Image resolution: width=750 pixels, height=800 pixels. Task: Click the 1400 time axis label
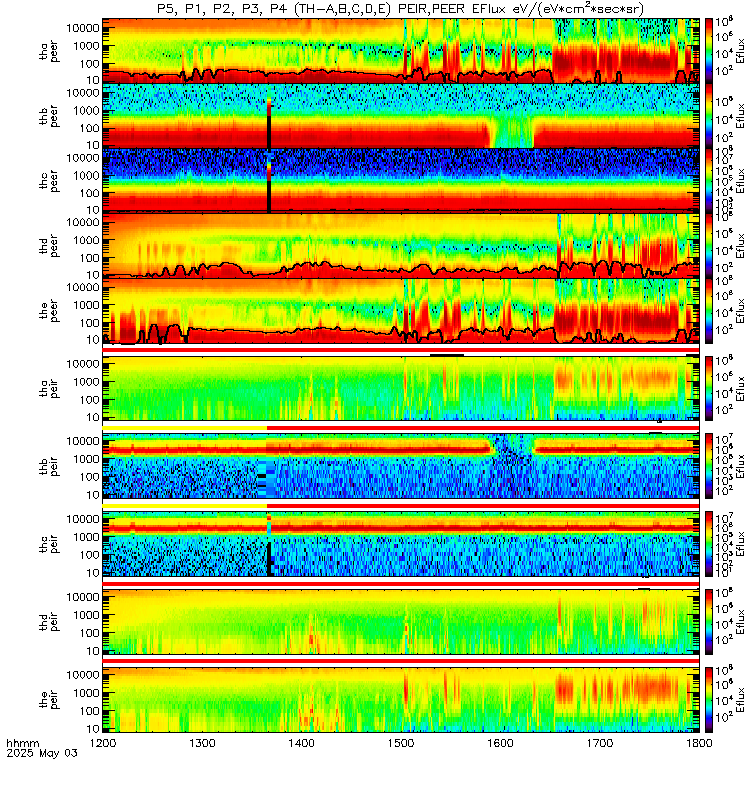301,743
